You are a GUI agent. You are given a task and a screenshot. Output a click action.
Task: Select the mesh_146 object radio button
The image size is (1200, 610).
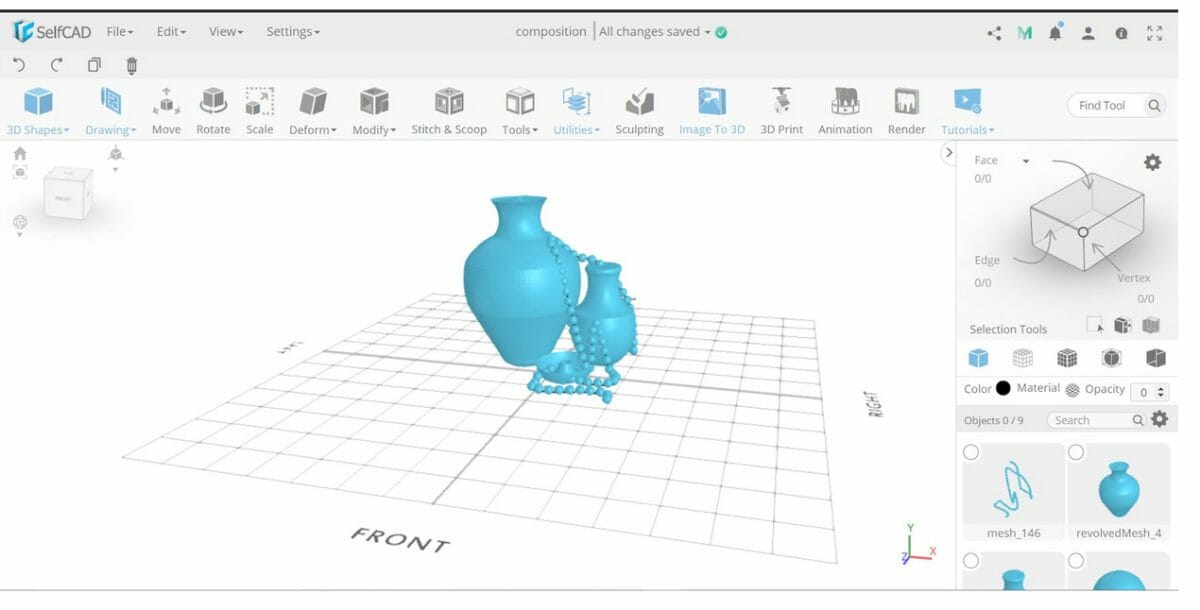click(971, 453)
